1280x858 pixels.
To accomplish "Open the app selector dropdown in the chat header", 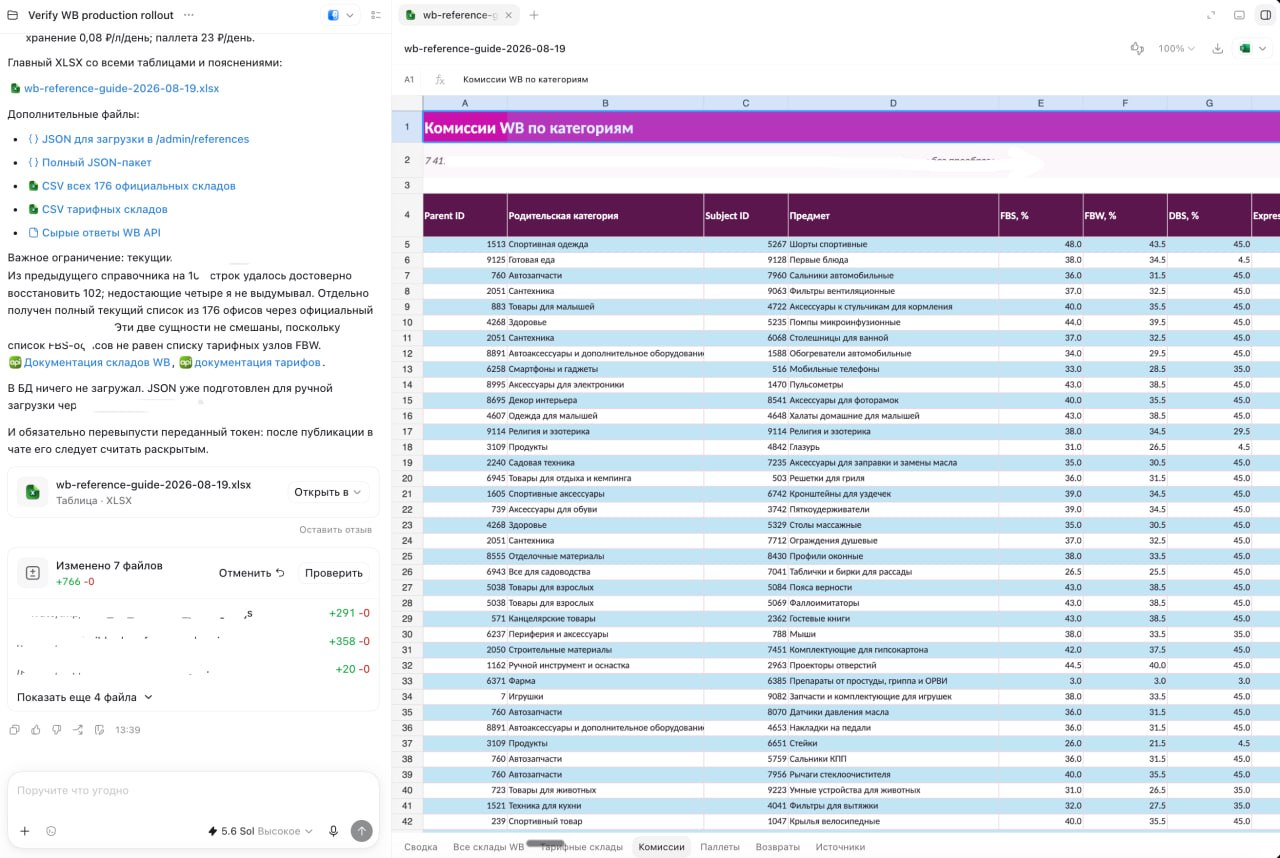I will tap(339, 15).
